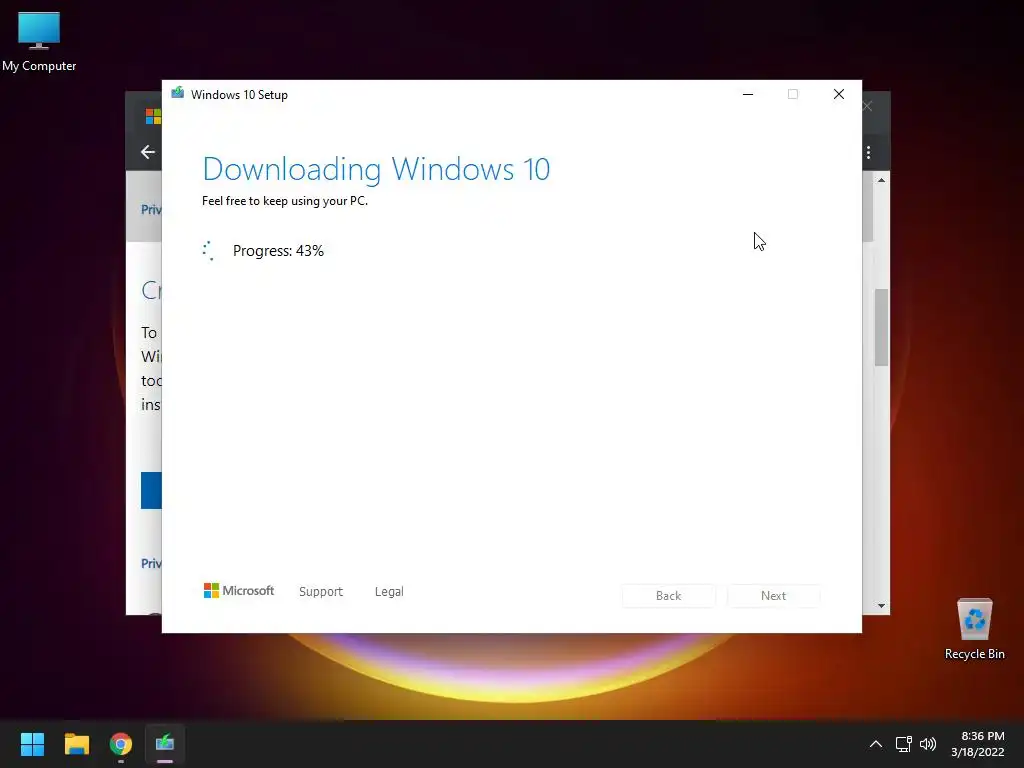Go back in the browser window behind

tap(148, 152)
